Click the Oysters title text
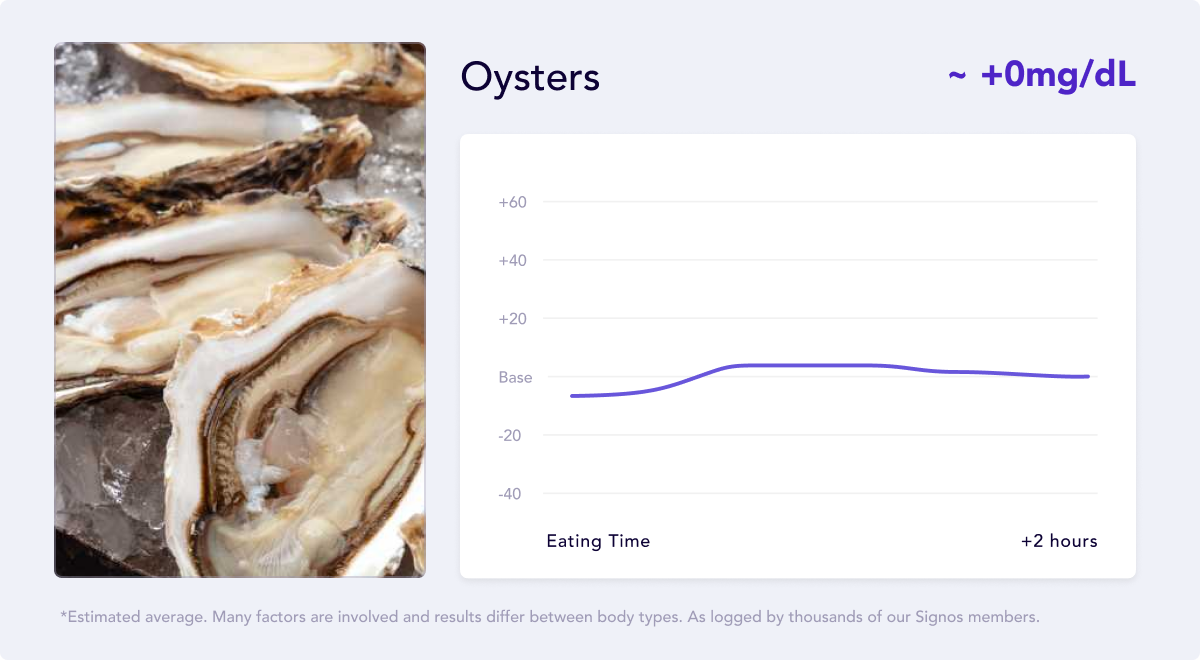The height and width of the screenshot is (660, 1200). coord(530,78)
